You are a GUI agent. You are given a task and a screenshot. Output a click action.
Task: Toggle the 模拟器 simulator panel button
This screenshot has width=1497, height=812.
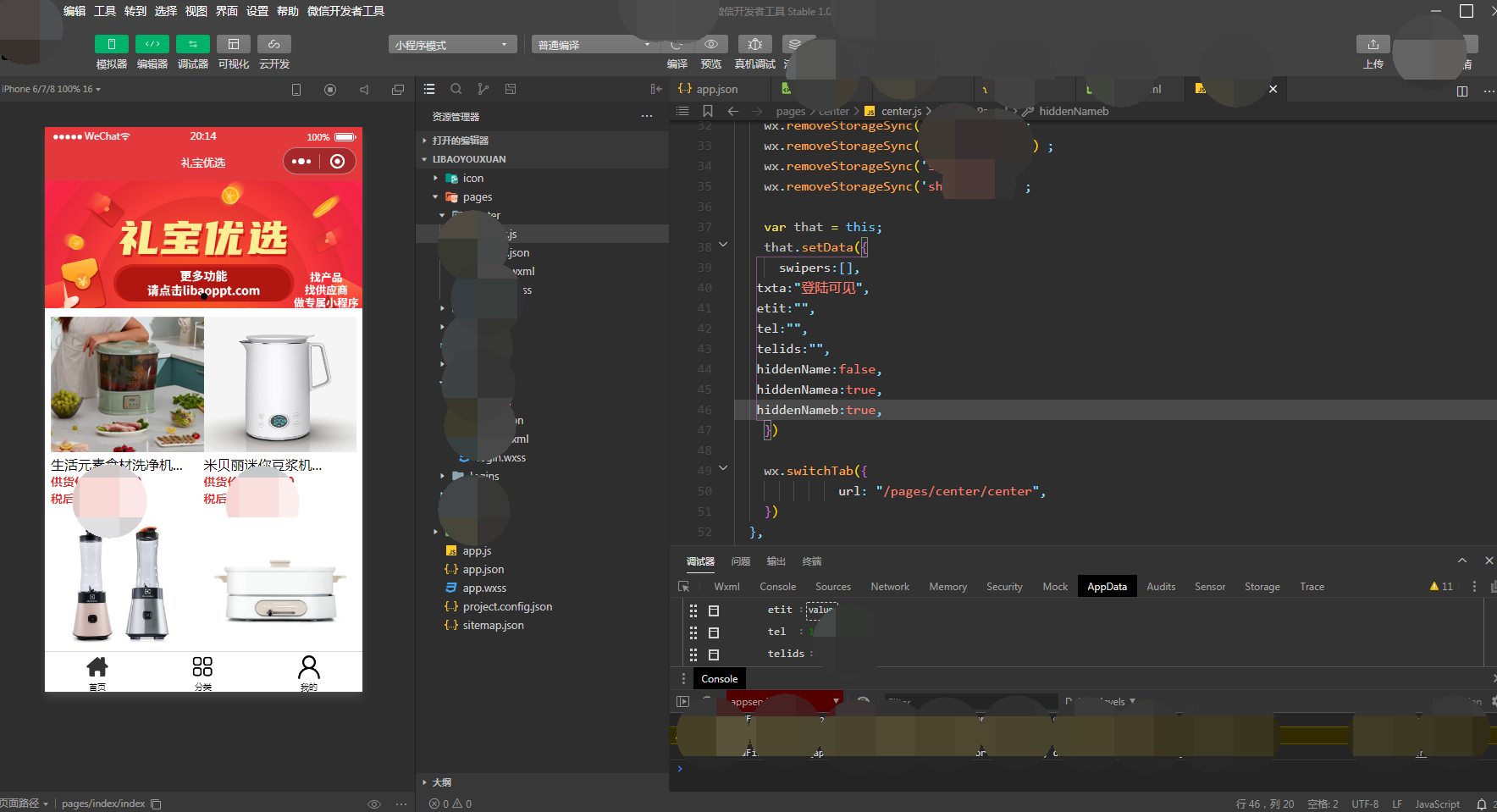tap(111, 44)
